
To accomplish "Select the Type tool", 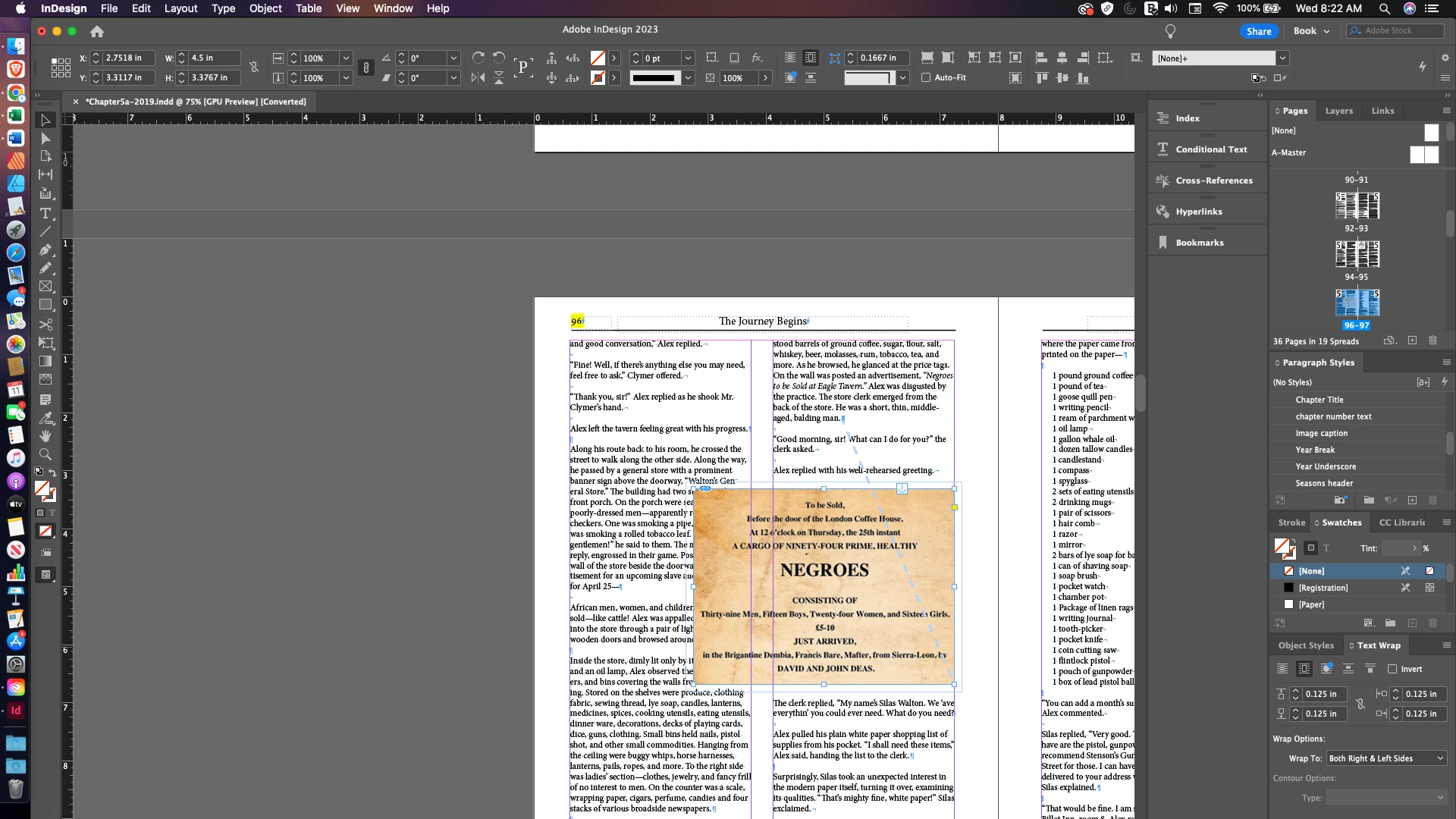I will pos(45,213).
